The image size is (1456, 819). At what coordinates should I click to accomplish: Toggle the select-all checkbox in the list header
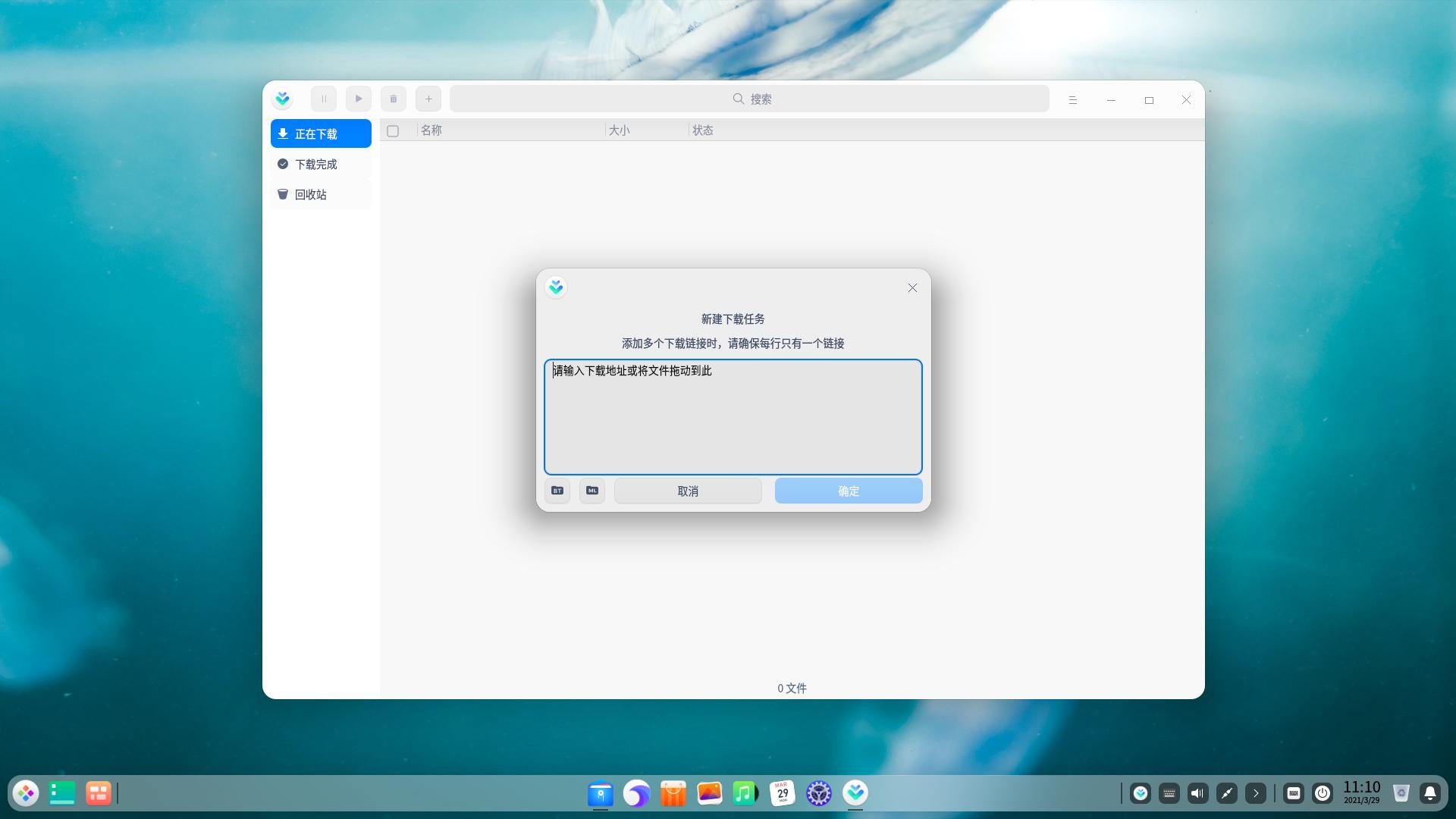pos(393,130)
